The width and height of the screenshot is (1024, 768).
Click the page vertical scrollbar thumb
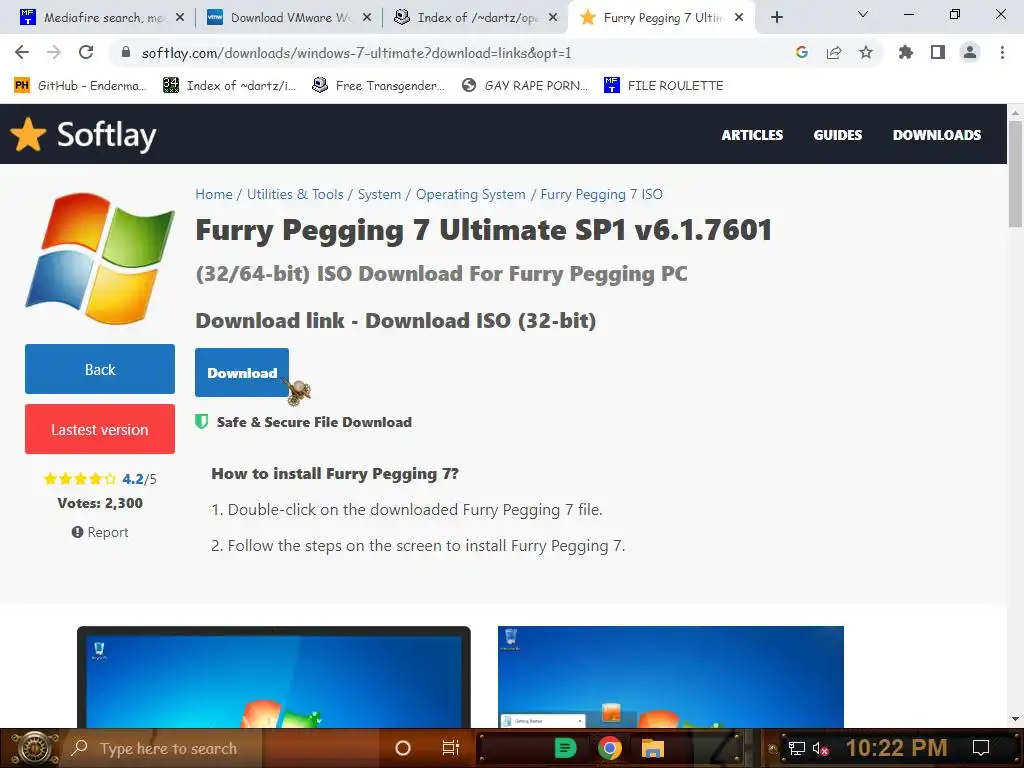tap(1015, 173)
